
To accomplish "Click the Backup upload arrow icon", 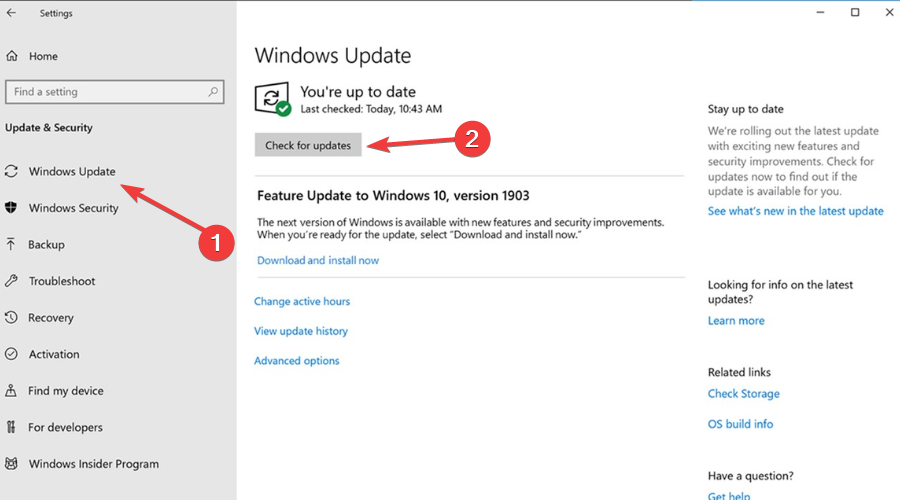I will click(11, 244).
